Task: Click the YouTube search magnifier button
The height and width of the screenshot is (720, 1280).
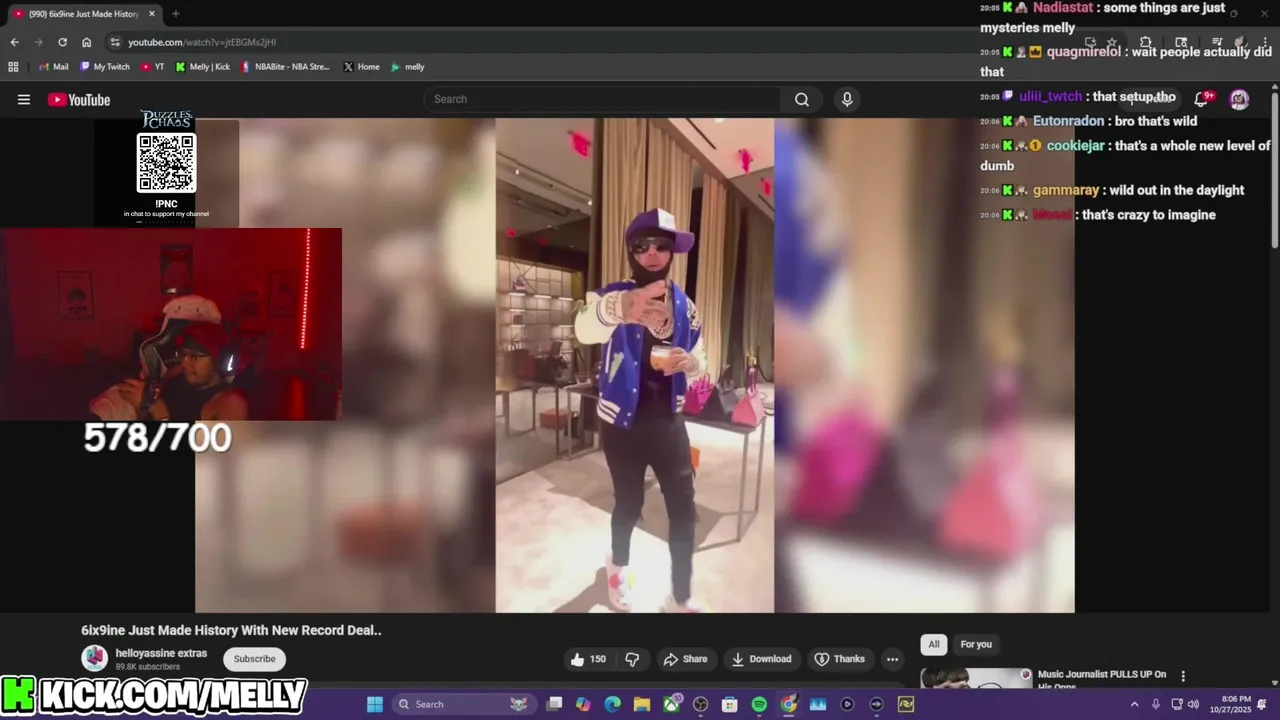Action: [802, 99]
